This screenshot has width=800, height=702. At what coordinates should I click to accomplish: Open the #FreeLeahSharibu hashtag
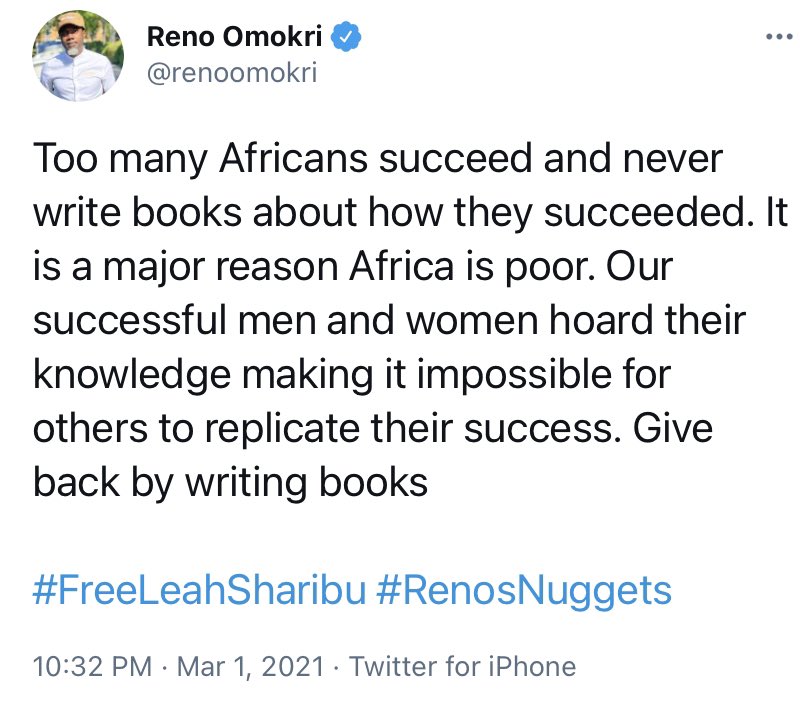click(x=199, y=590)
